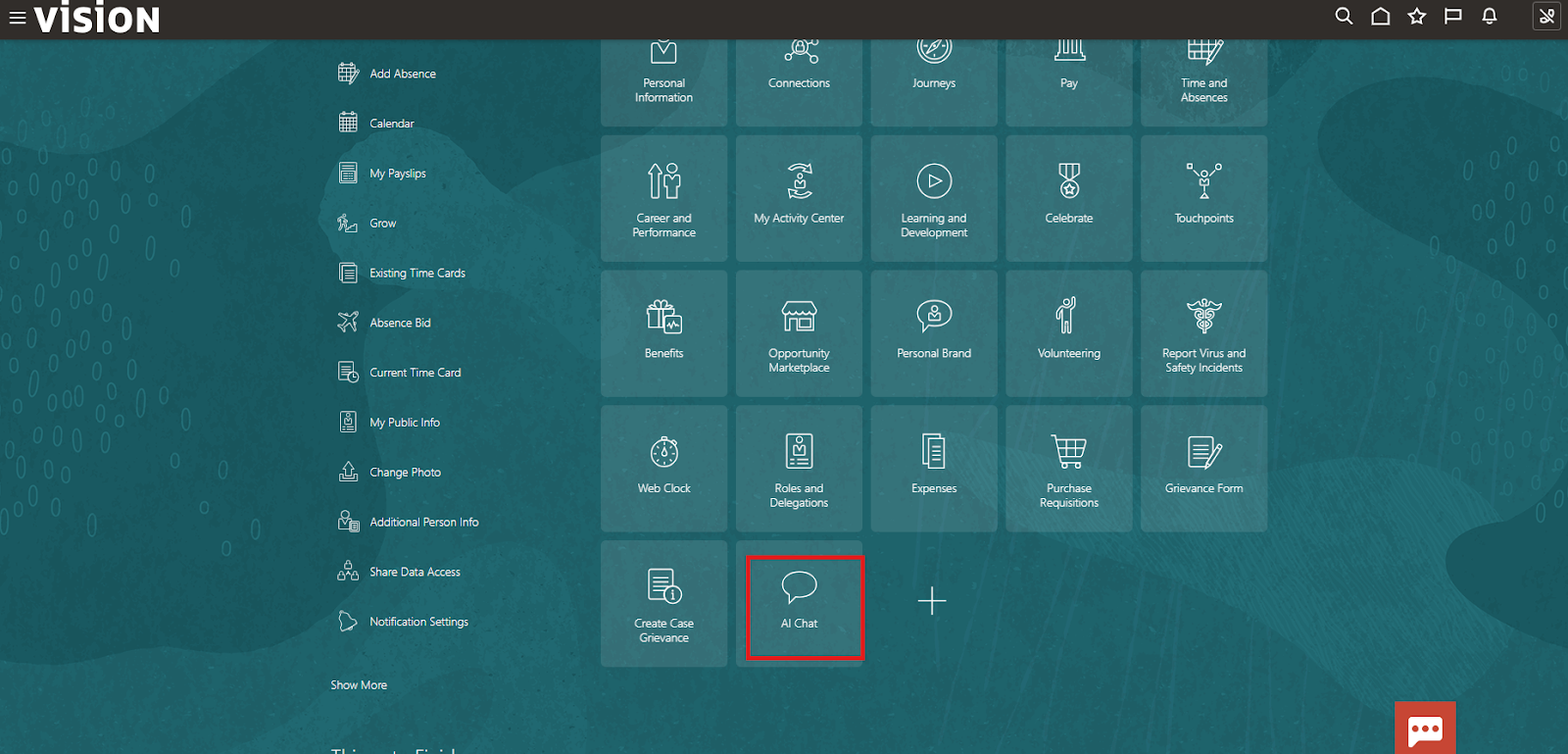Open Purchase Requisitions shopping cart tile
The height and width of the screenshot is (754, 1568).
(1069, 468)
